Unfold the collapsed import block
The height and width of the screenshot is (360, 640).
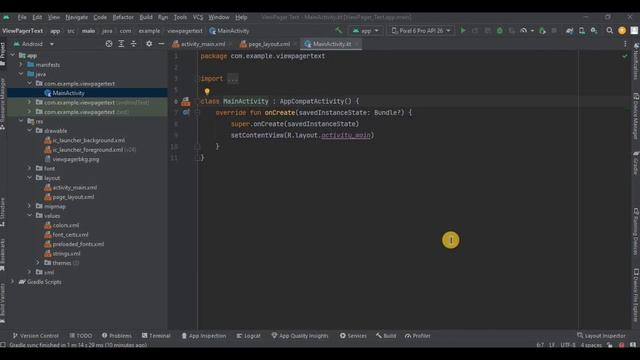tap(233, 78)
